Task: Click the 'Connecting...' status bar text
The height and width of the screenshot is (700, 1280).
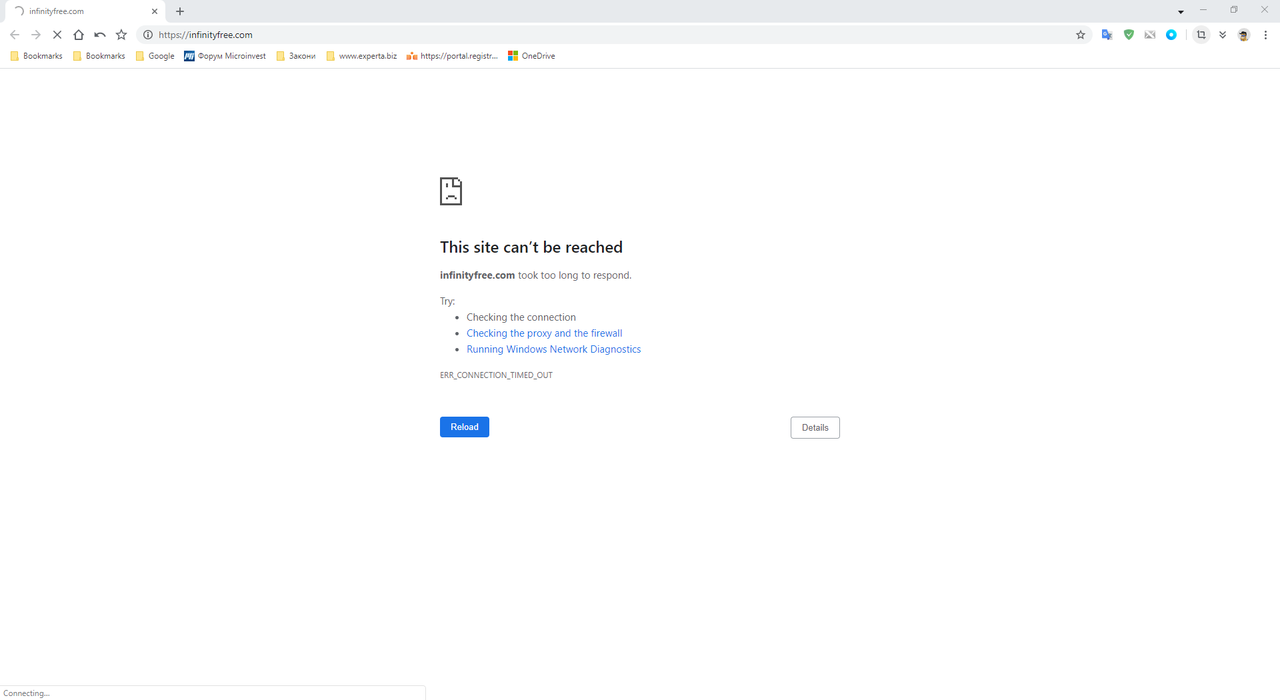Action: [x=26, y=693]
